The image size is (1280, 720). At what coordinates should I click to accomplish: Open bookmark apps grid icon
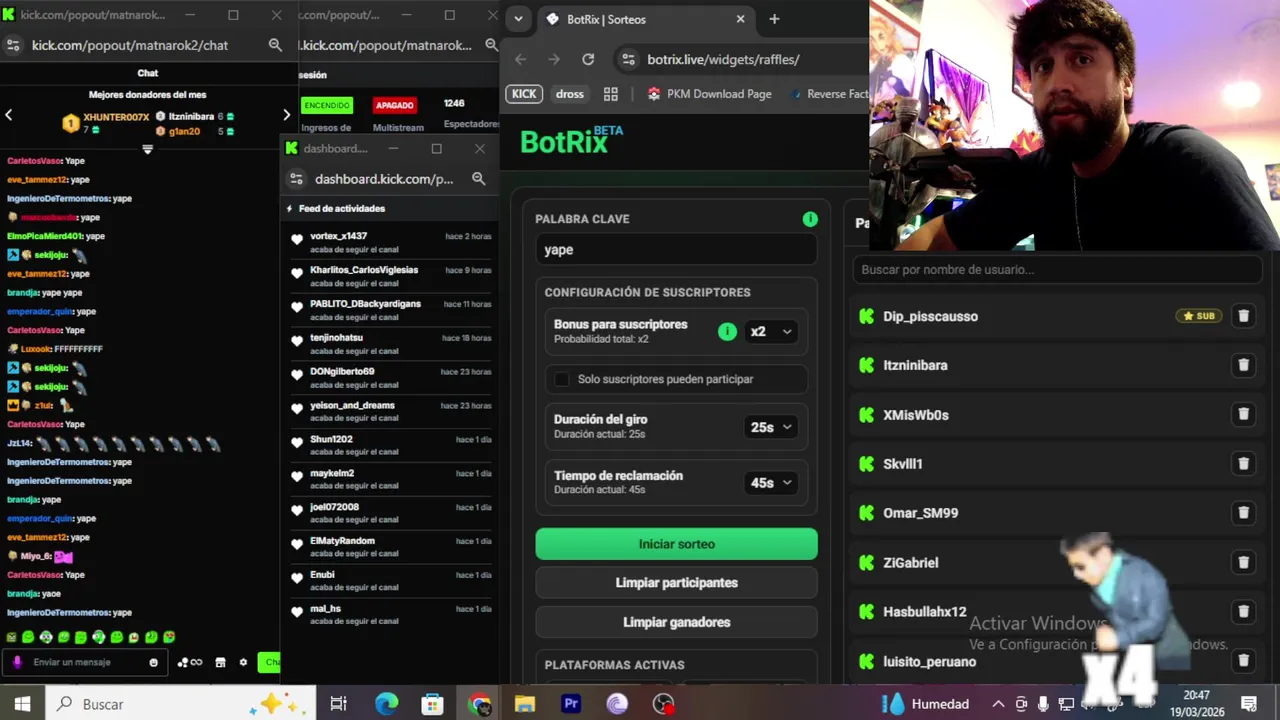[x=611, y=94]
